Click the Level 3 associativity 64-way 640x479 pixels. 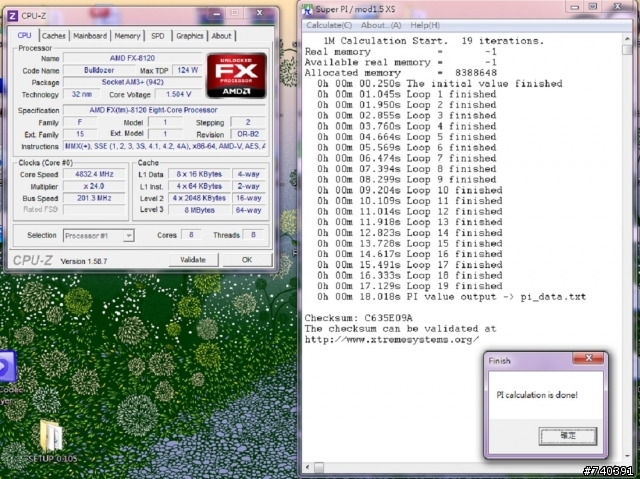(249, 210)
